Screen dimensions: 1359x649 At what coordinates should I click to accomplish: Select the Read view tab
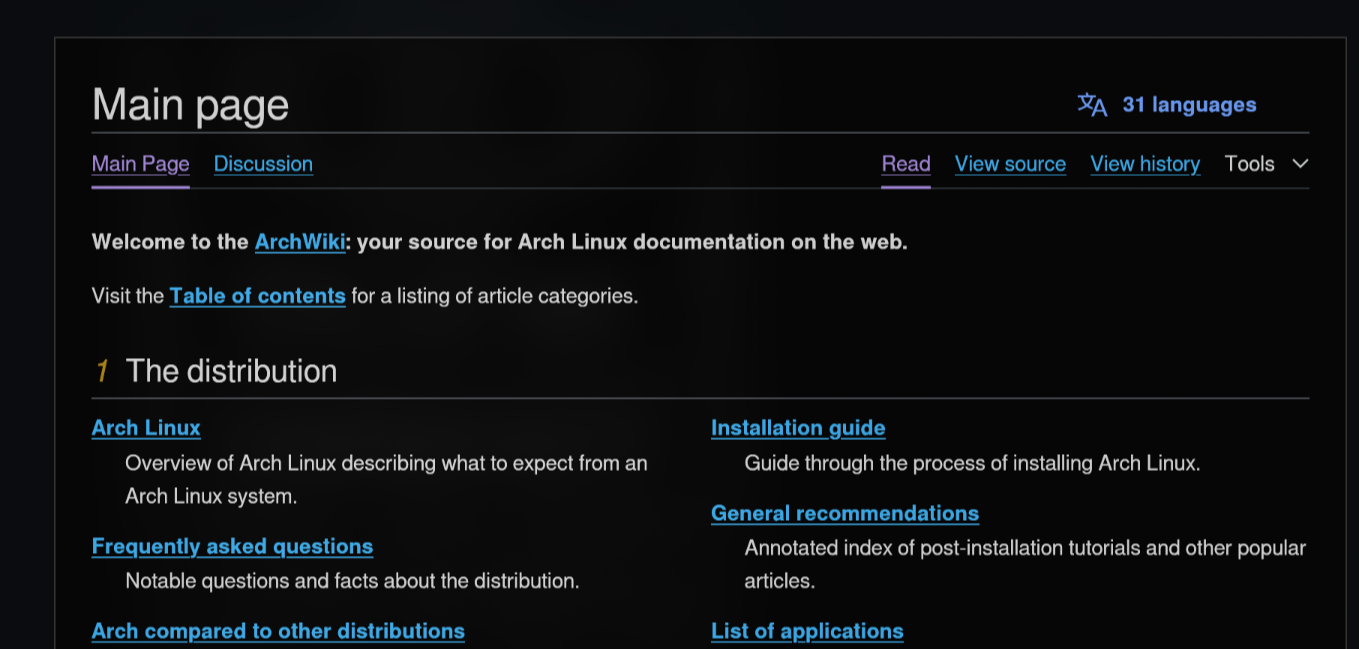point(906,164)
